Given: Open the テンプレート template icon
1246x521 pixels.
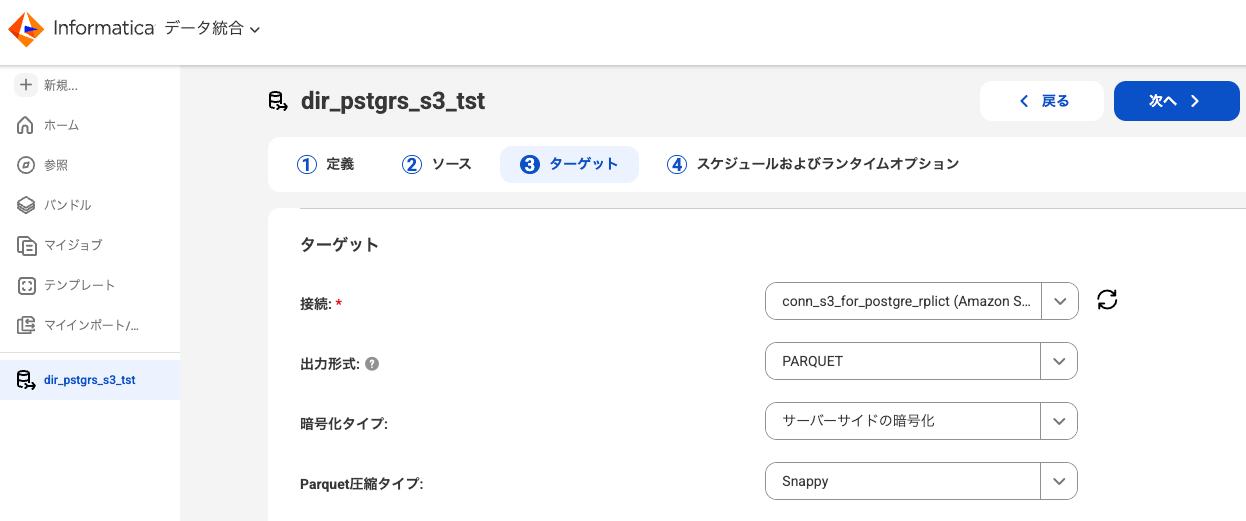Looking at the screenshot, I should (27, 285).
